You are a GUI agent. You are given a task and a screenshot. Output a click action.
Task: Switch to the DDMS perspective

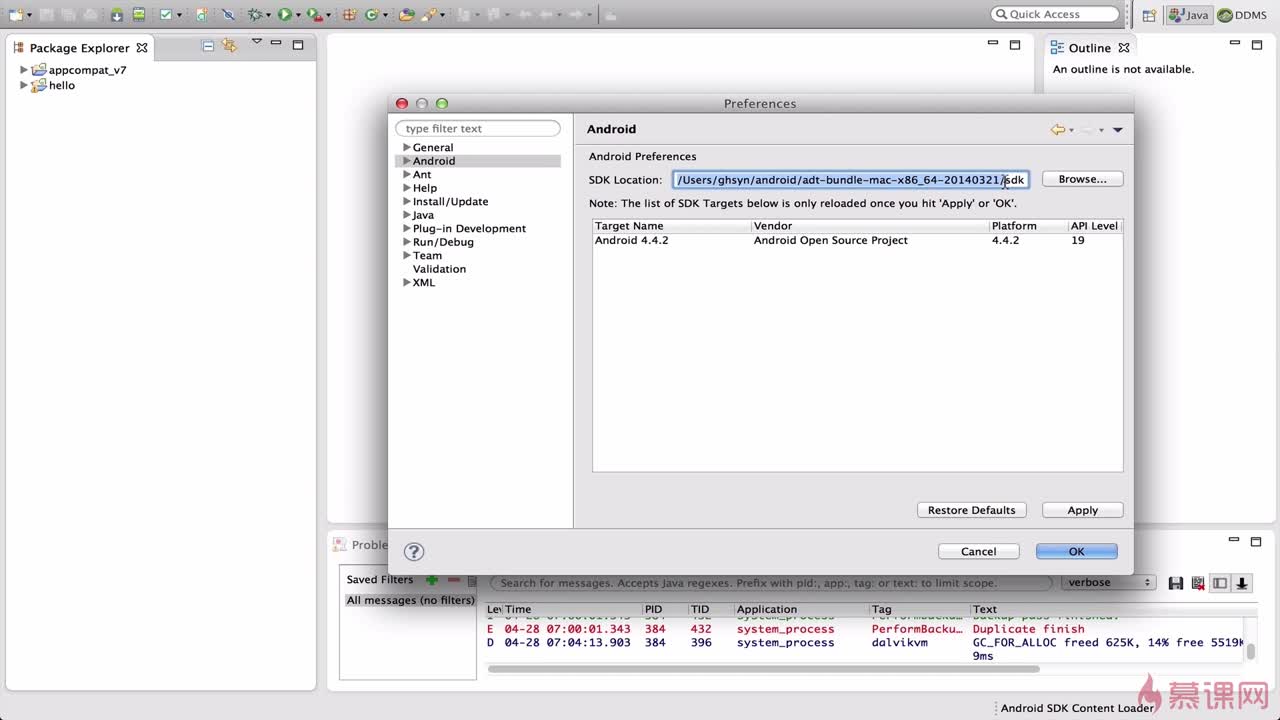[x=1242, y=15]
